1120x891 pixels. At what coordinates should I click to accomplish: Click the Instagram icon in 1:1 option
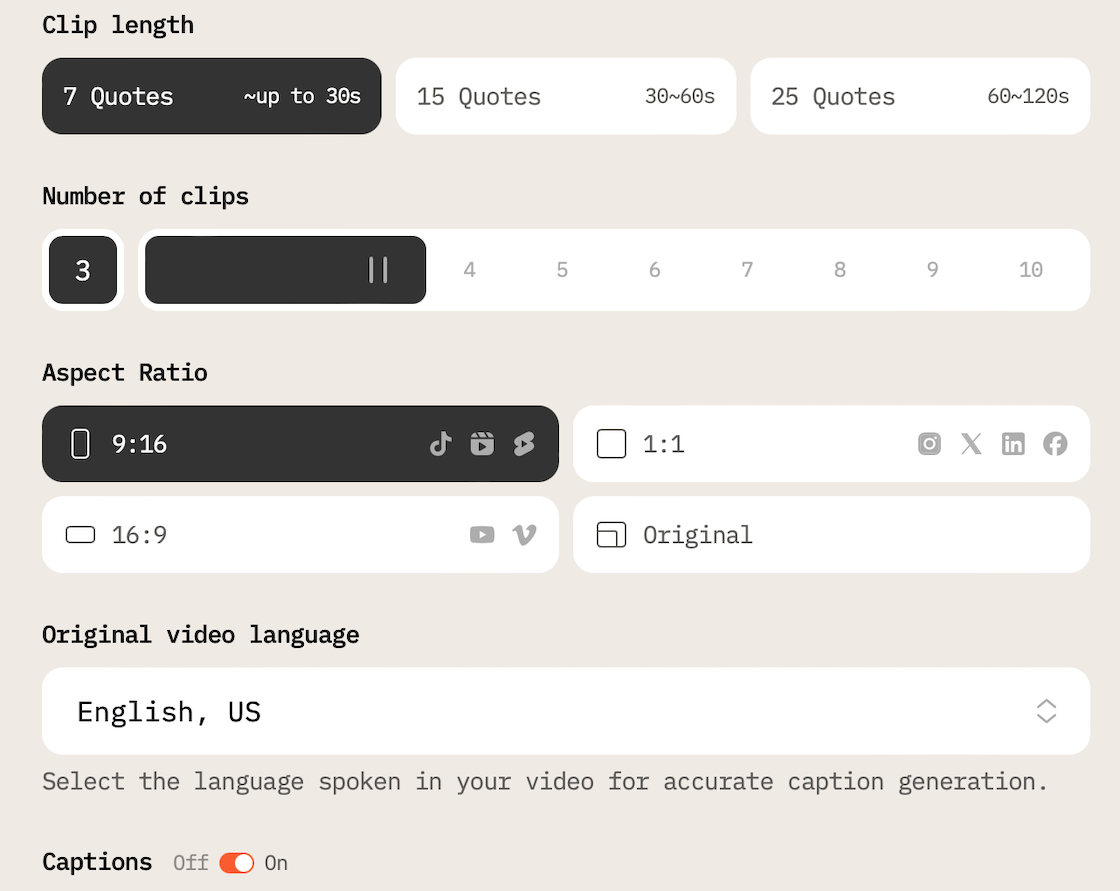coord(929,444)
